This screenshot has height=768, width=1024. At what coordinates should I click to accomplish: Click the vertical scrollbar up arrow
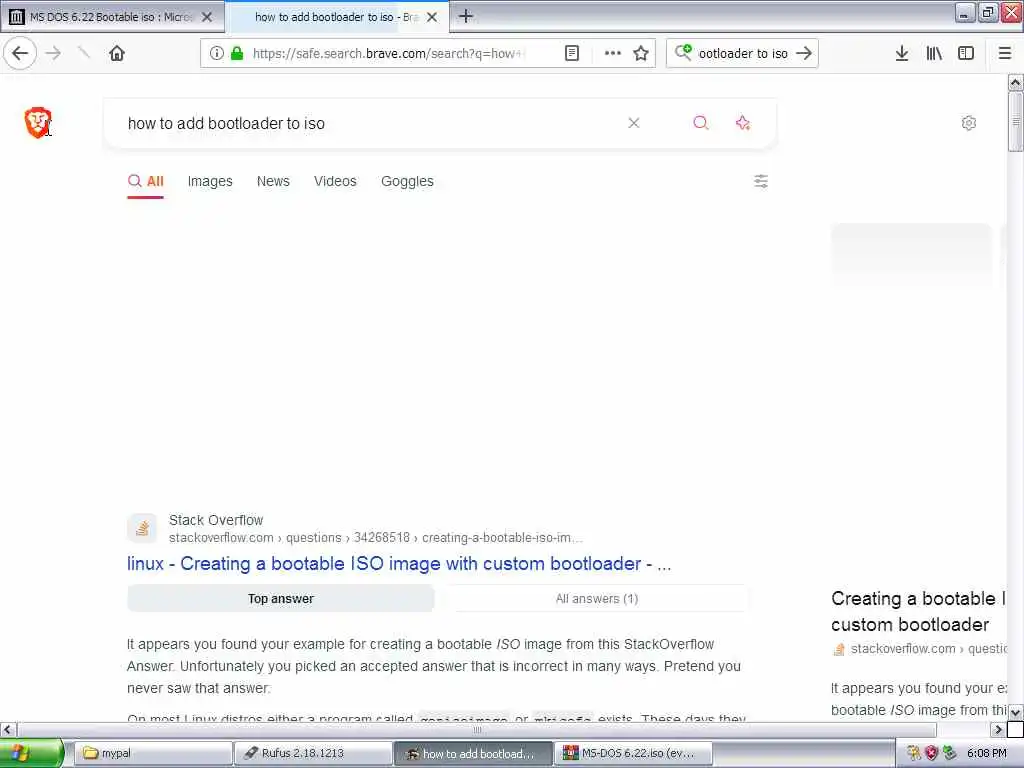click(x=1015, y=82)
